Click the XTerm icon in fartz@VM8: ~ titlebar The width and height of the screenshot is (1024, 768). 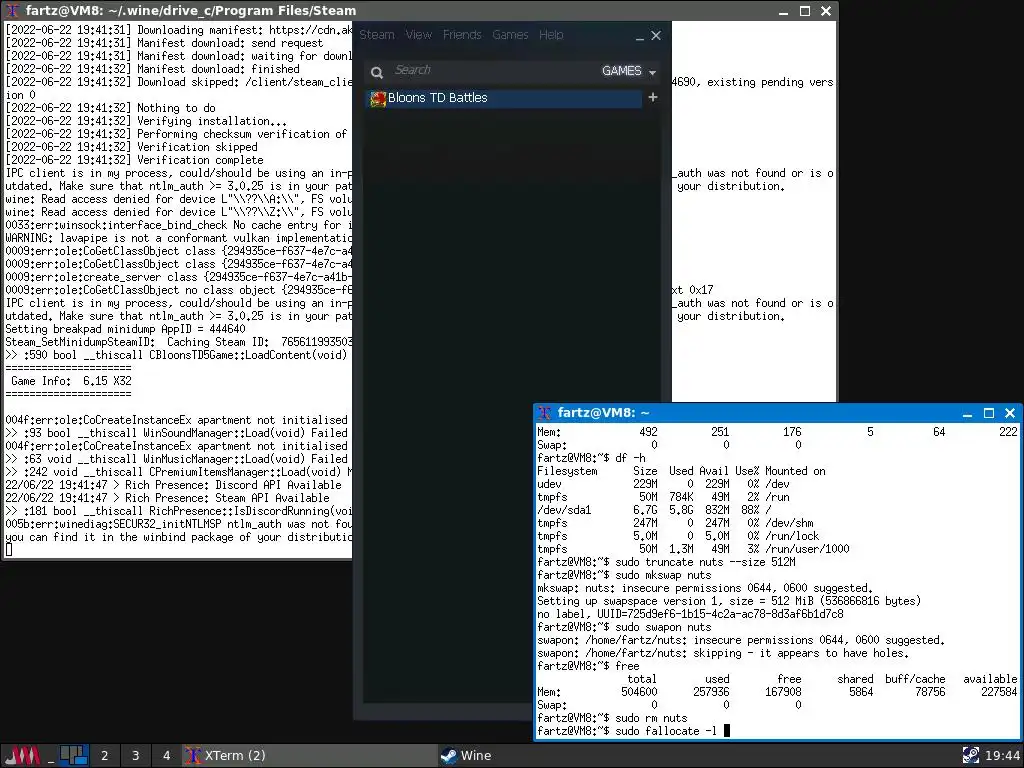544,413
